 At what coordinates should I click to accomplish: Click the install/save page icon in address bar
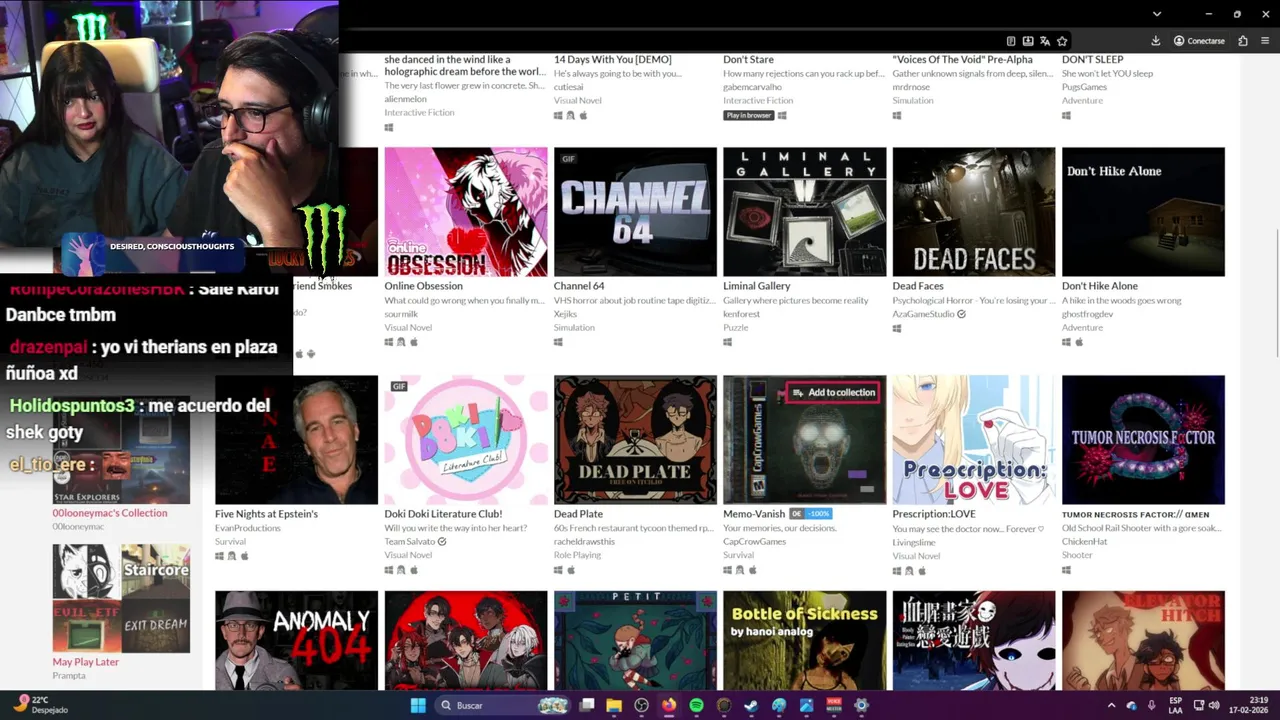pos(1028,41)
